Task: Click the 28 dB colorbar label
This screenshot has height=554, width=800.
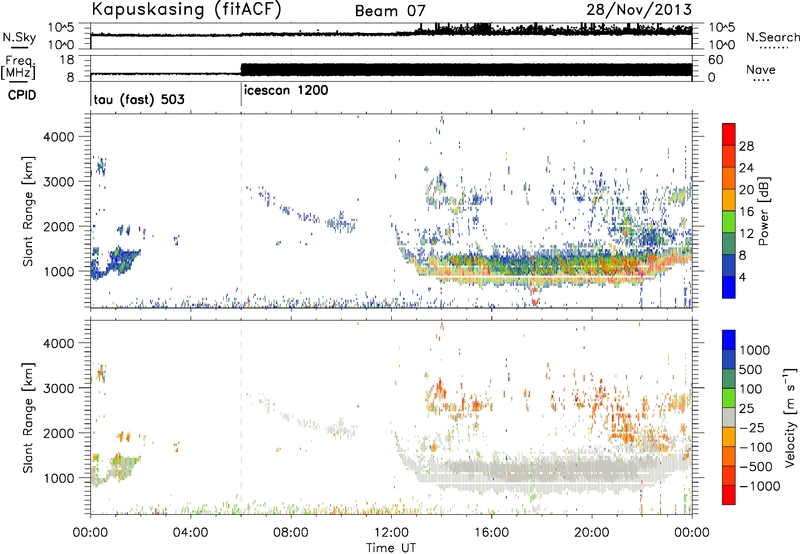Action: click(746, 146)
